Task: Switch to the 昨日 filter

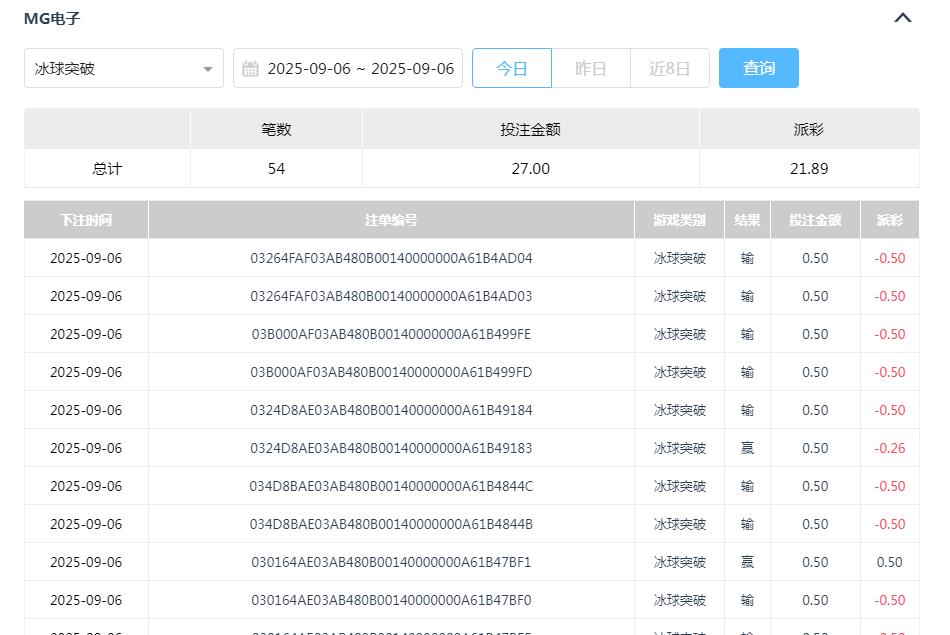Action: point(591,68)
